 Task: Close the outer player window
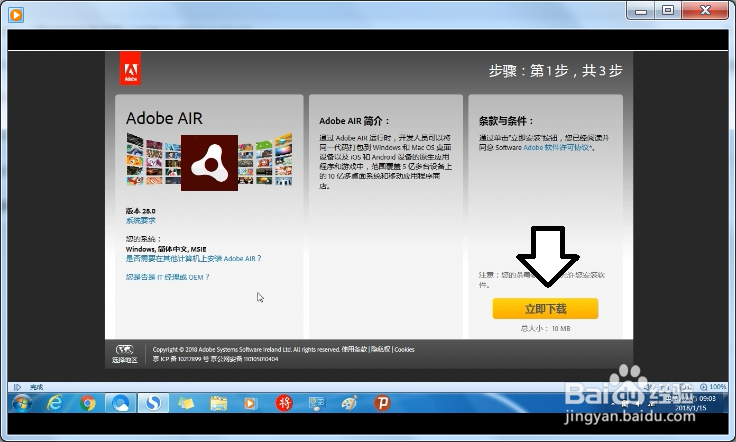click(705, 10)
